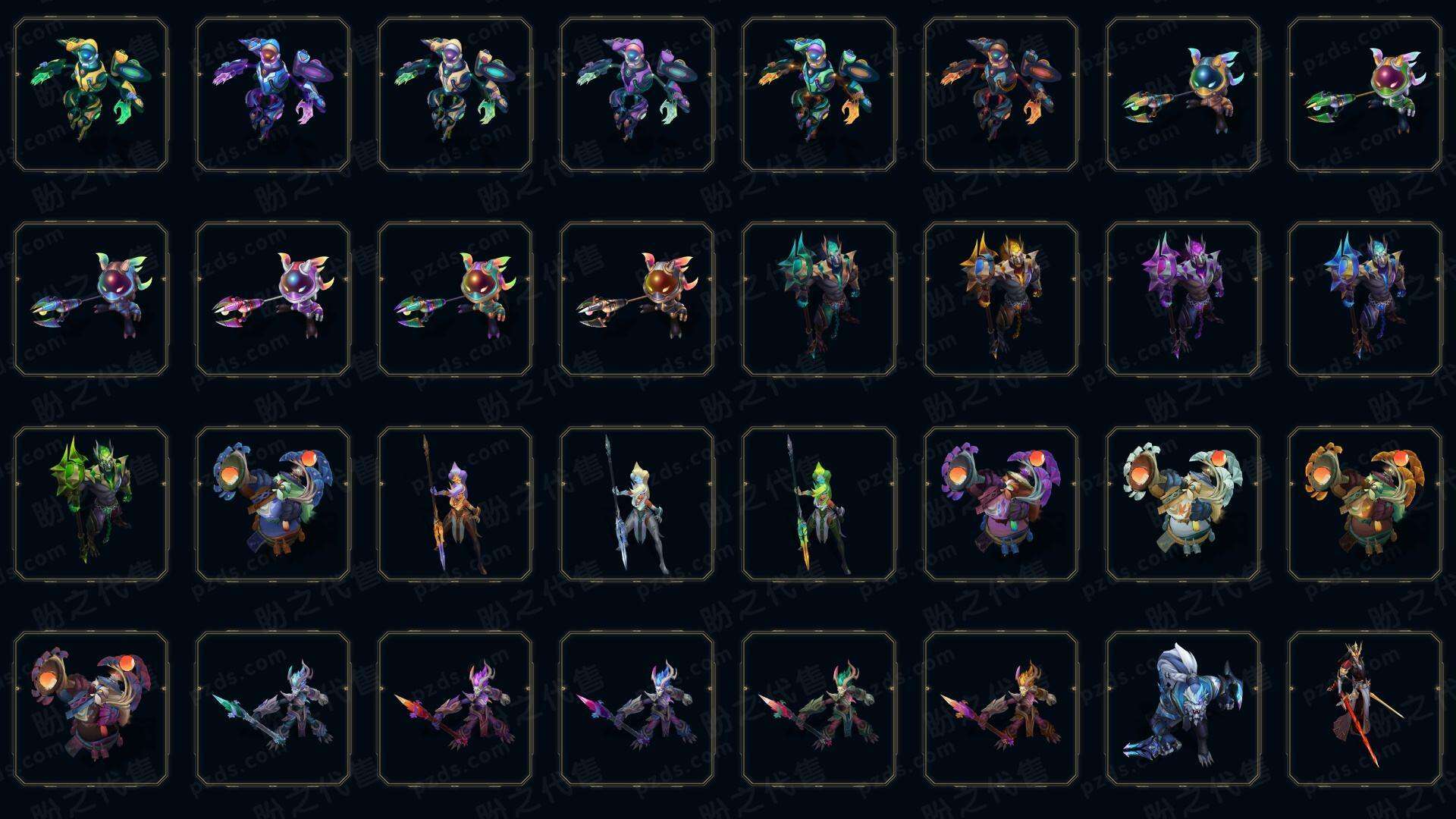Pick the orange-gold bell-carrying character chroma
The width and height of the screenshot is (1456, 819).
[x=1365, y=504]
